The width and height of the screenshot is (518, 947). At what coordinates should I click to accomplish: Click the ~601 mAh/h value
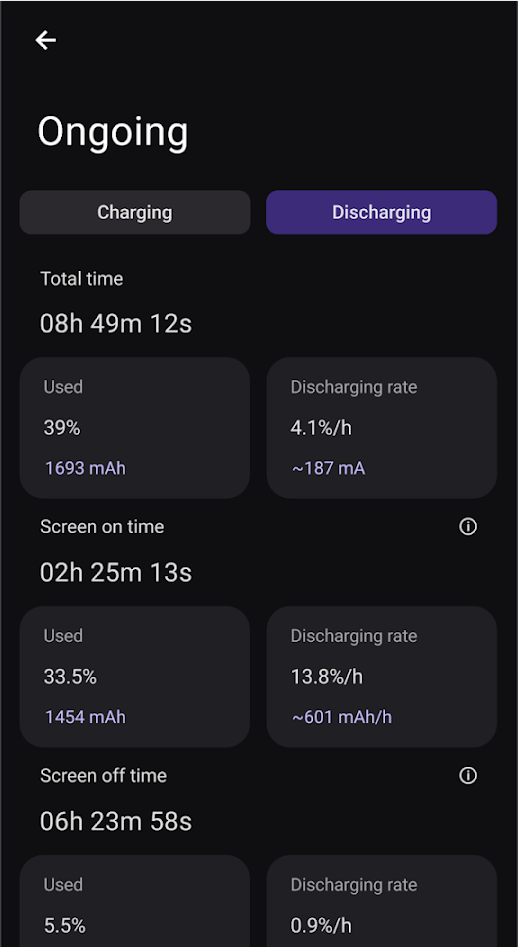(342, 717)
